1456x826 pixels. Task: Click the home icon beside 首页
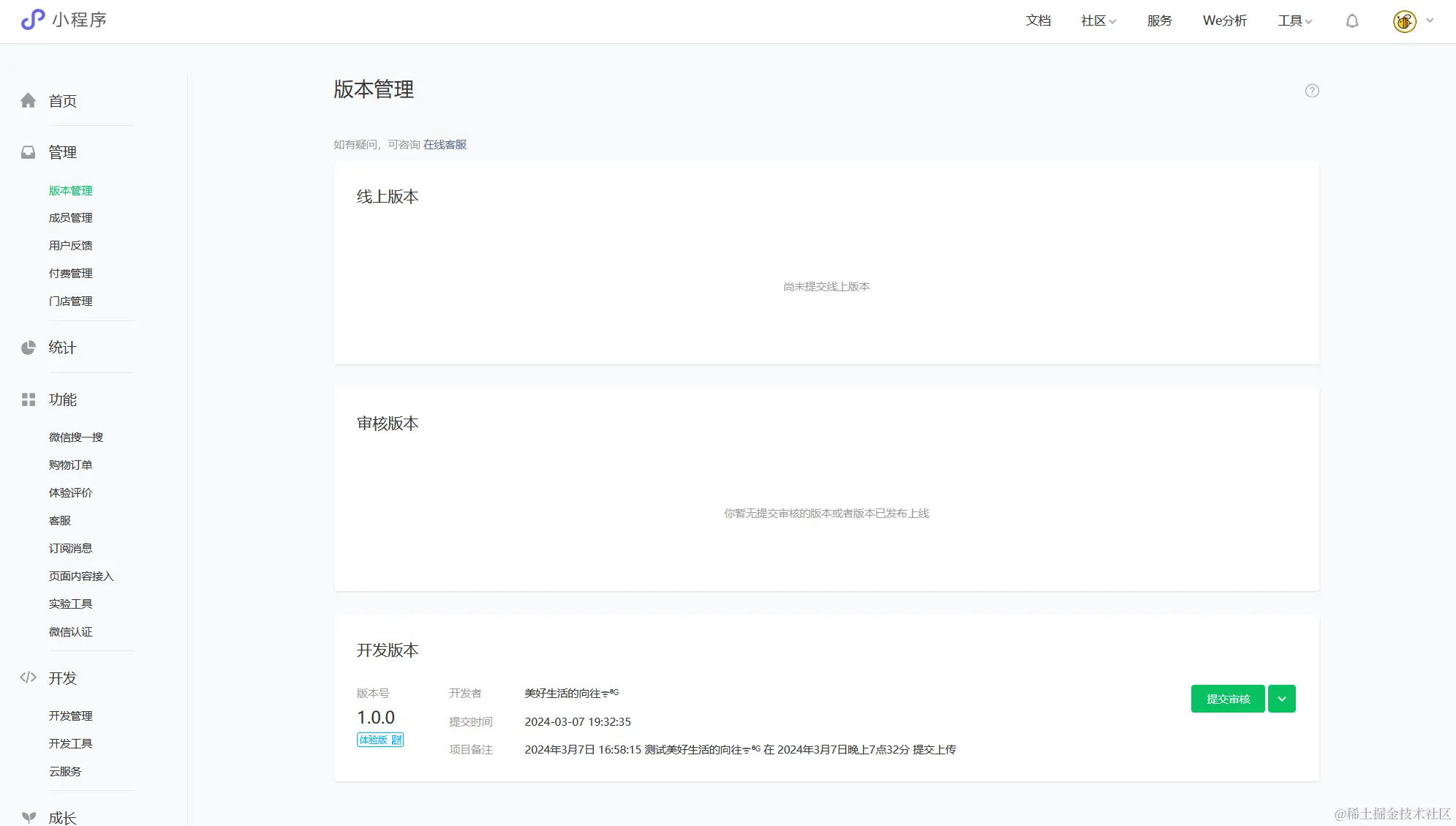29,100
